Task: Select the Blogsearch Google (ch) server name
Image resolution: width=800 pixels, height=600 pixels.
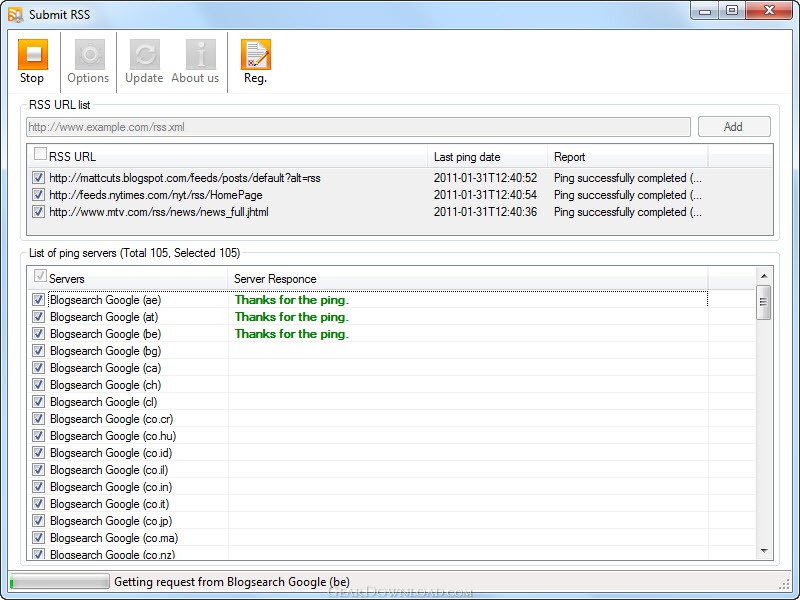Action: click(106, 385)
